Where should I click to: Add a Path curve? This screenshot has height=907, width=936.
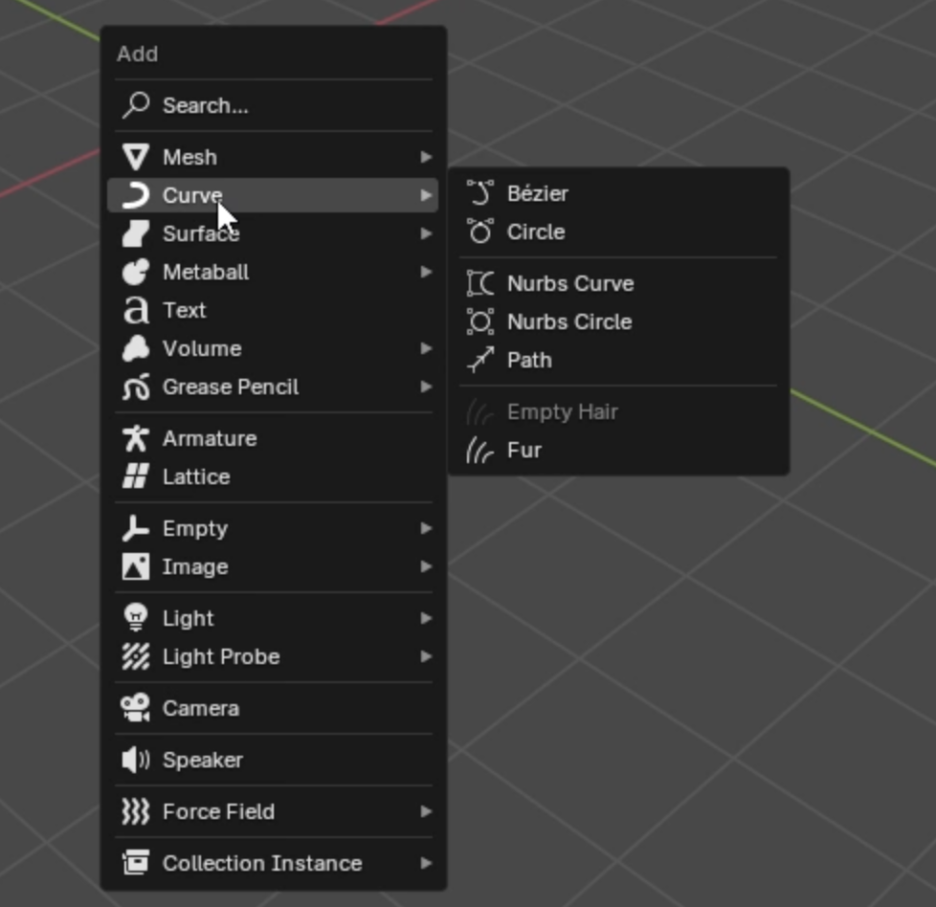pyautogui.click(x=618, y=360)
